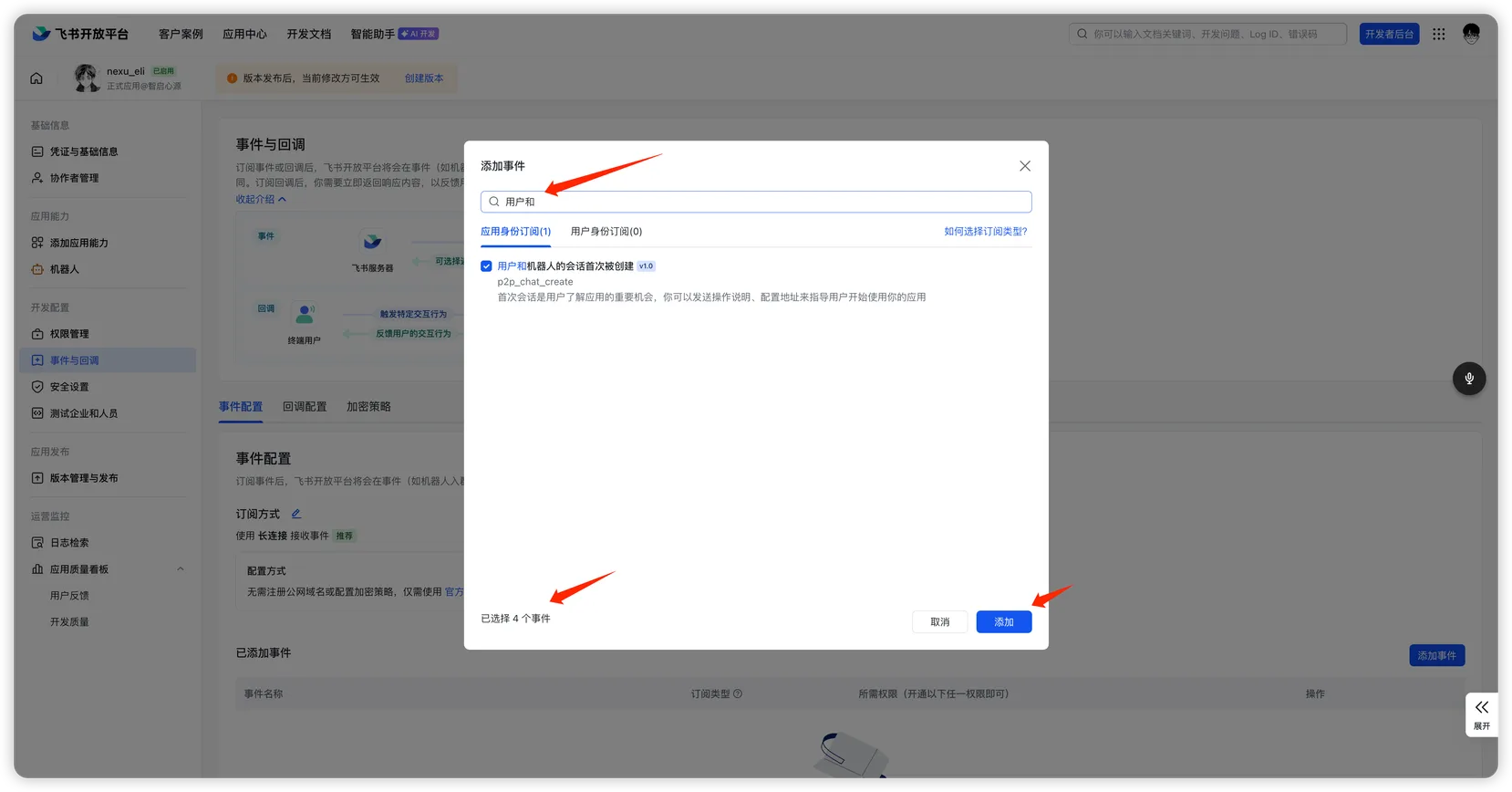Collapse the introduction via 收起介绍
The image size is (1512, 792).
(261, 199)
